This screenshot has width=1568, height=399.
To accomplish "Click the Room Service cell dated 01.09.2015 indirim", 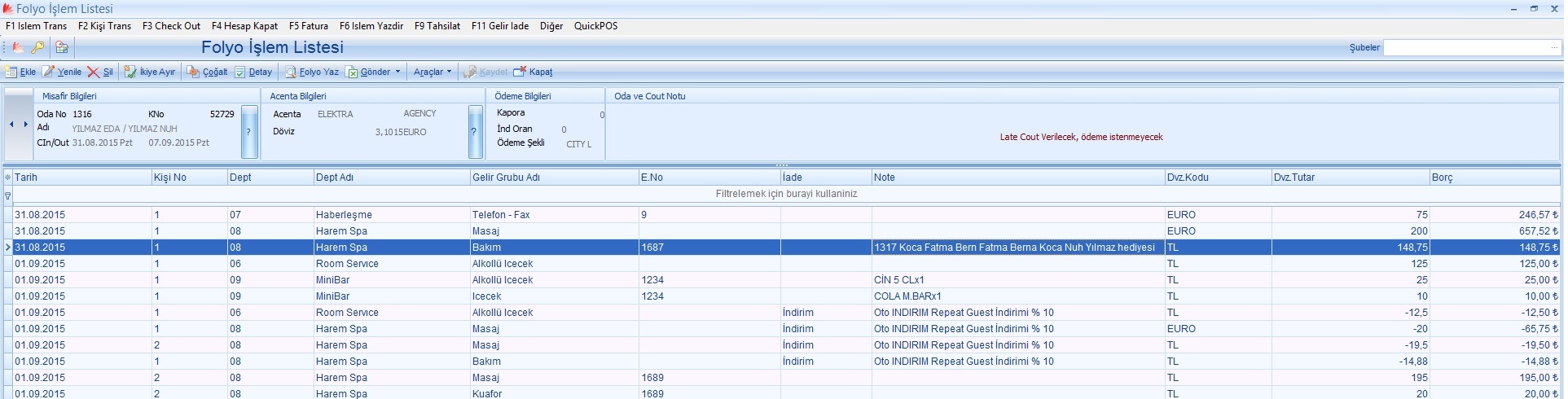I will coord(392,313).
